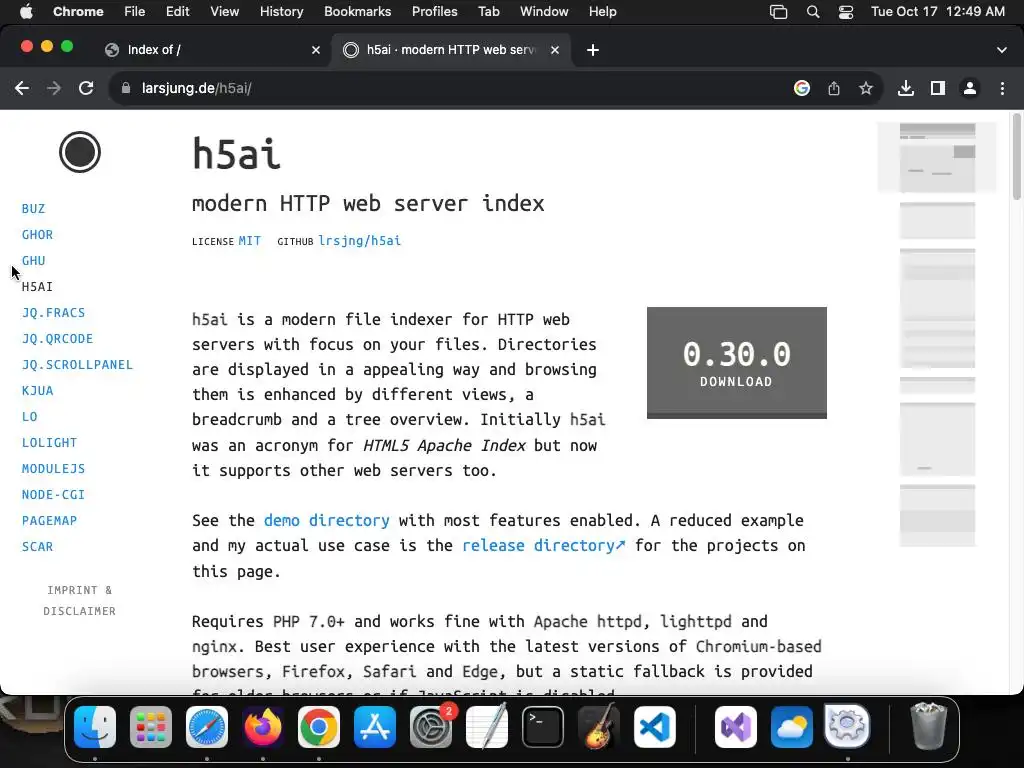Open the MODULEJS project link

pos(54,469)
